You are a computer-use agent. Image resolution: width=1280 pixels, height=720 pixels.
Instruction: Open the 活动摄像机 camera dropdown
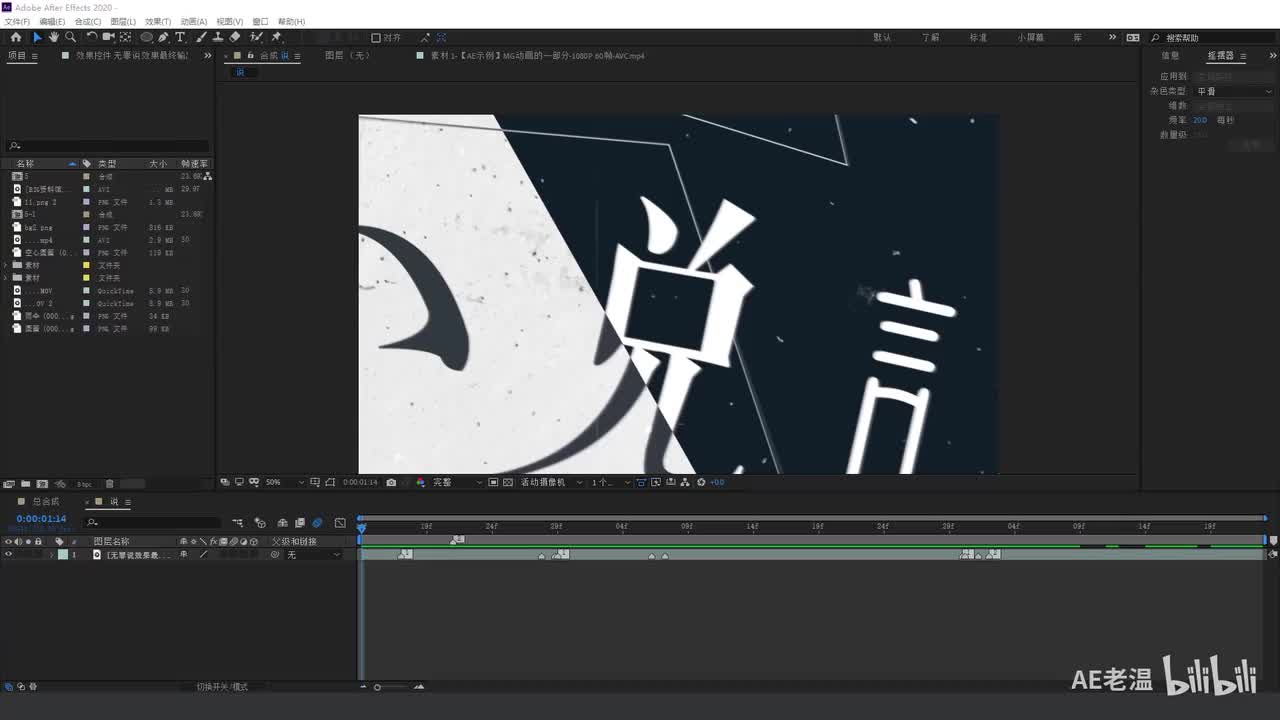coord(551,482)
